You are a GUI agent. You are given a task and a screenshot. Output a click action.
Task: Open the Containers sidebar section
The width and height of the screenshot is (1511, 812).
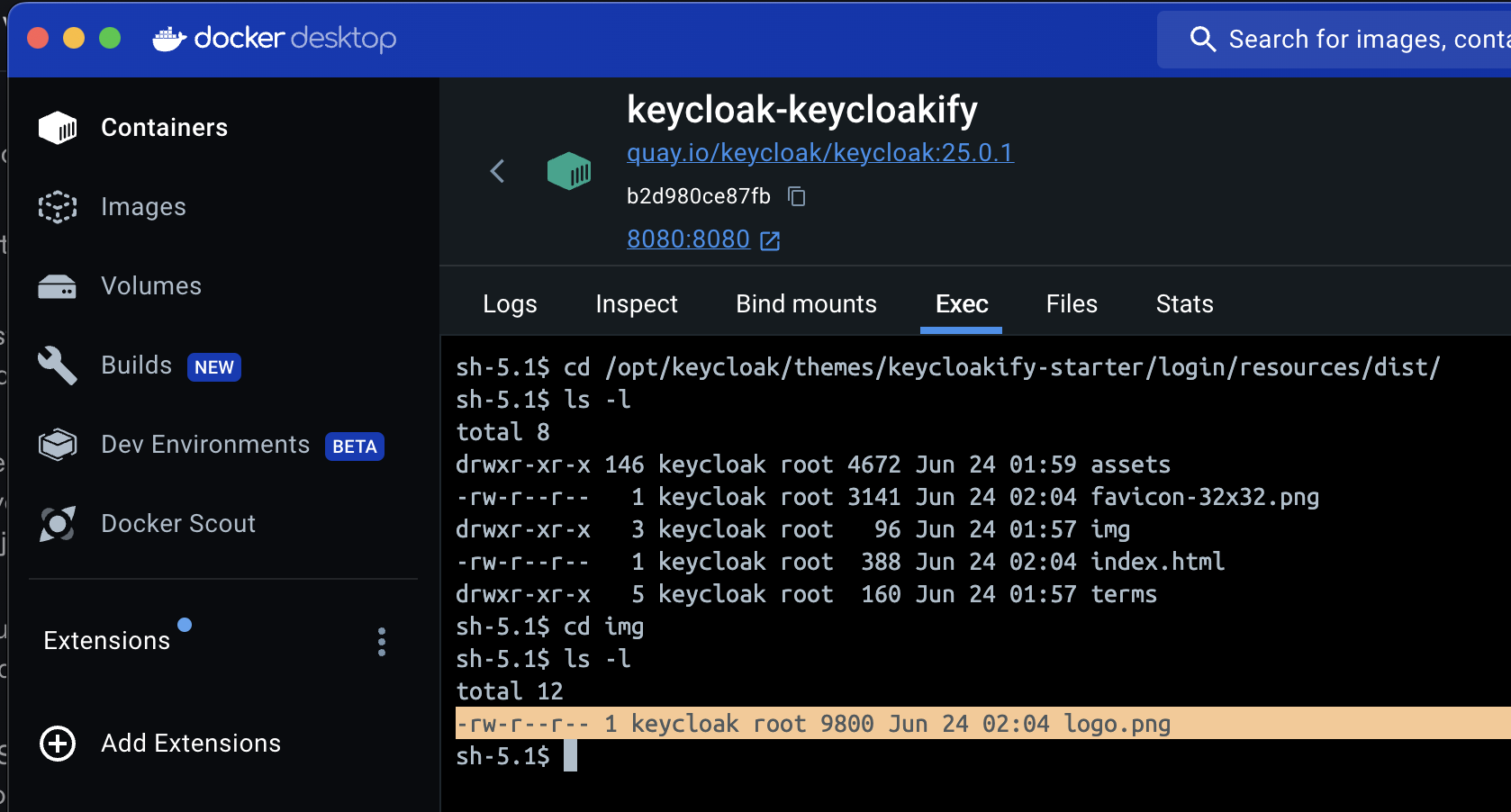click(133, 128)
